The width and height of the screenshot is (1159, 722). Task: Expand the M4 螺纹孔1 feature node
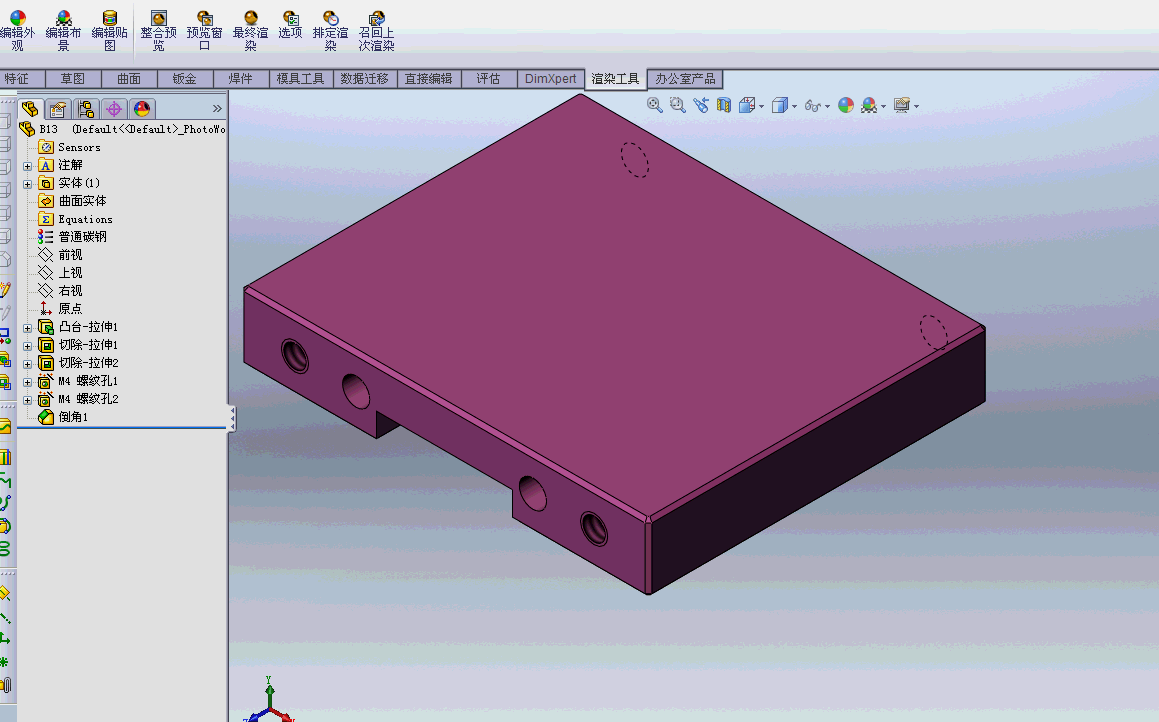click(x=27, y=382)
